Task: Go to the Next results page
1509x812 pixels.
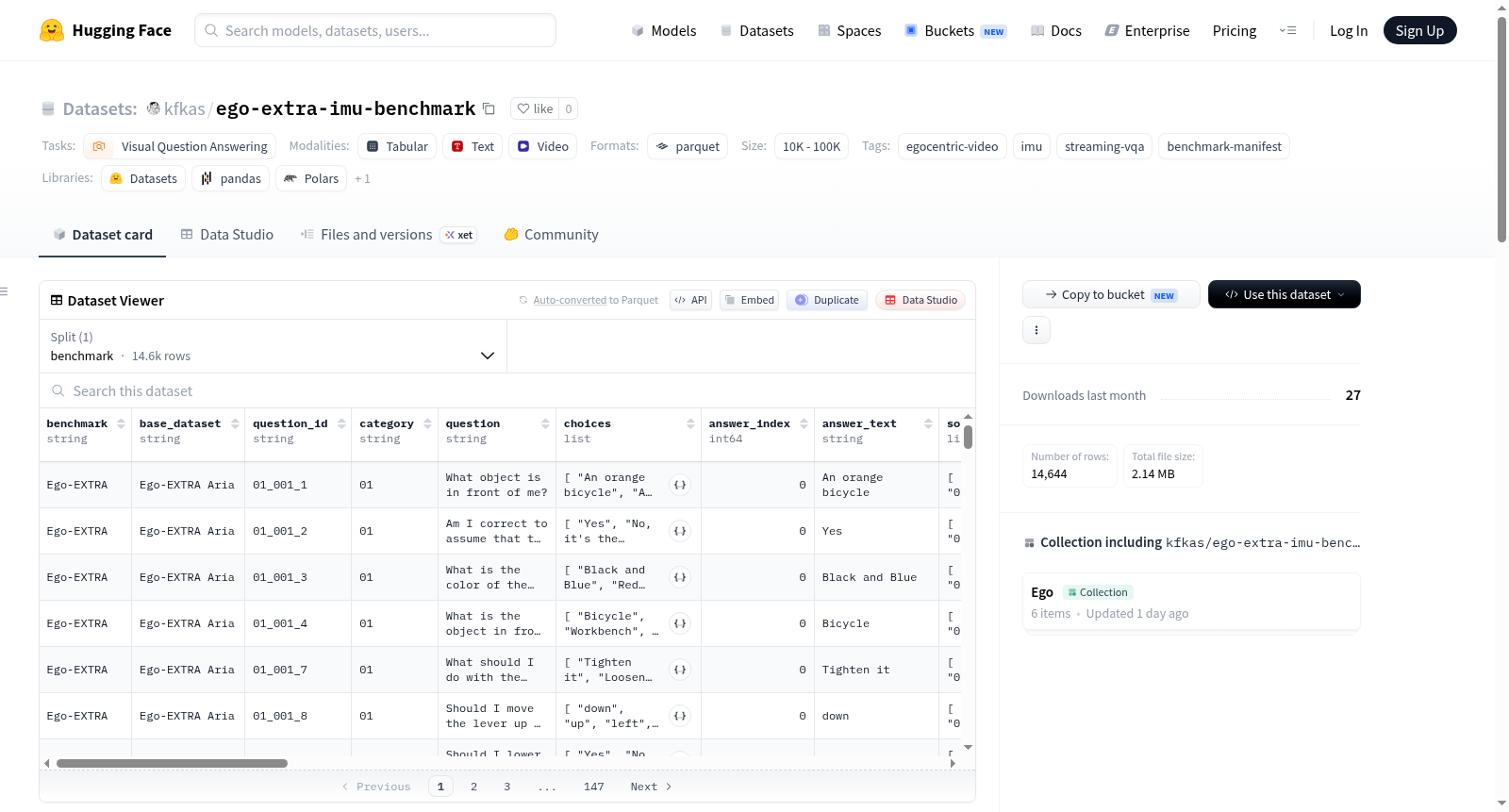Action: tap(651, 787)
